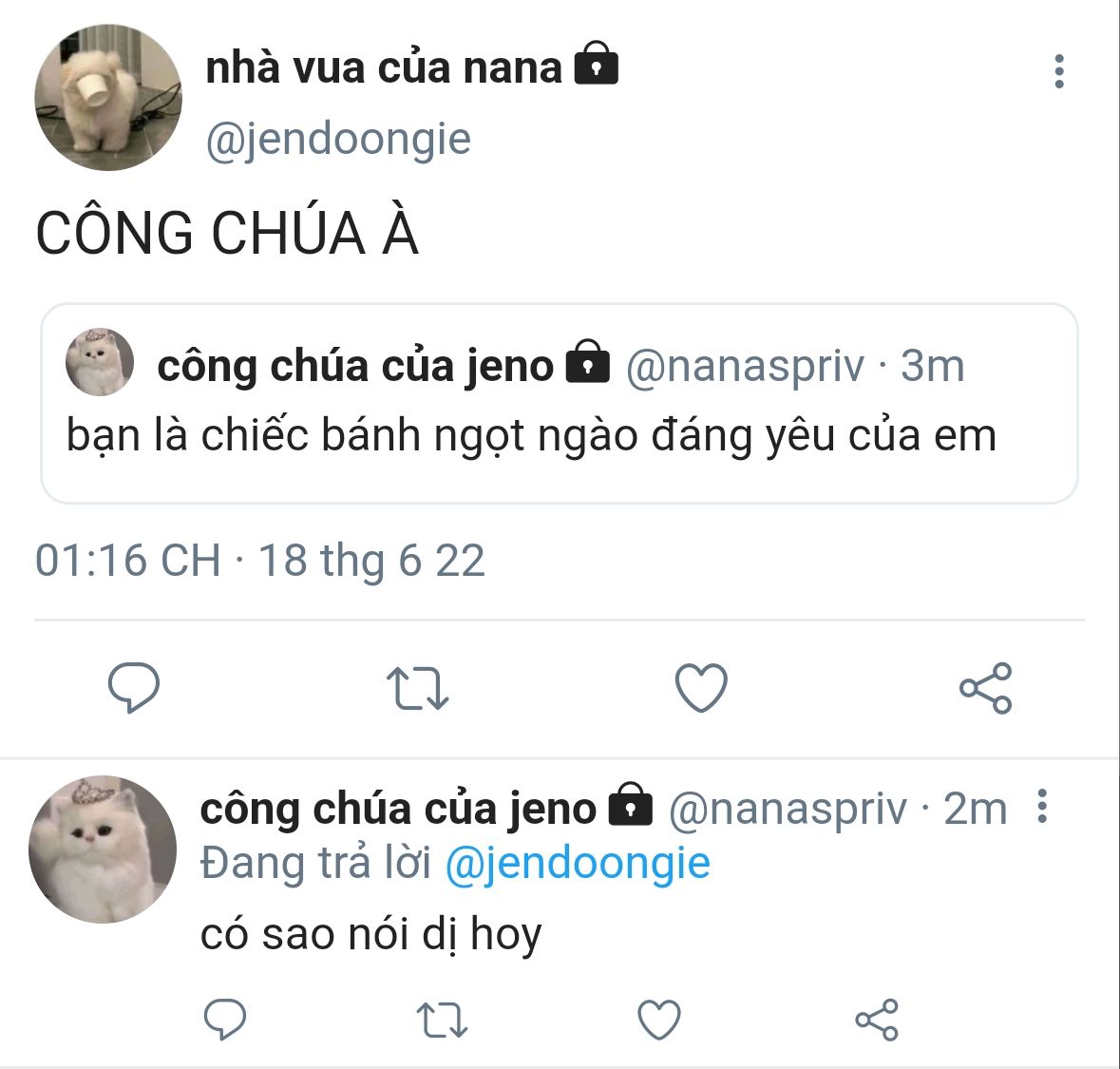
Task: Open the fluffy dog profile picture
Action: click(108, 97)
